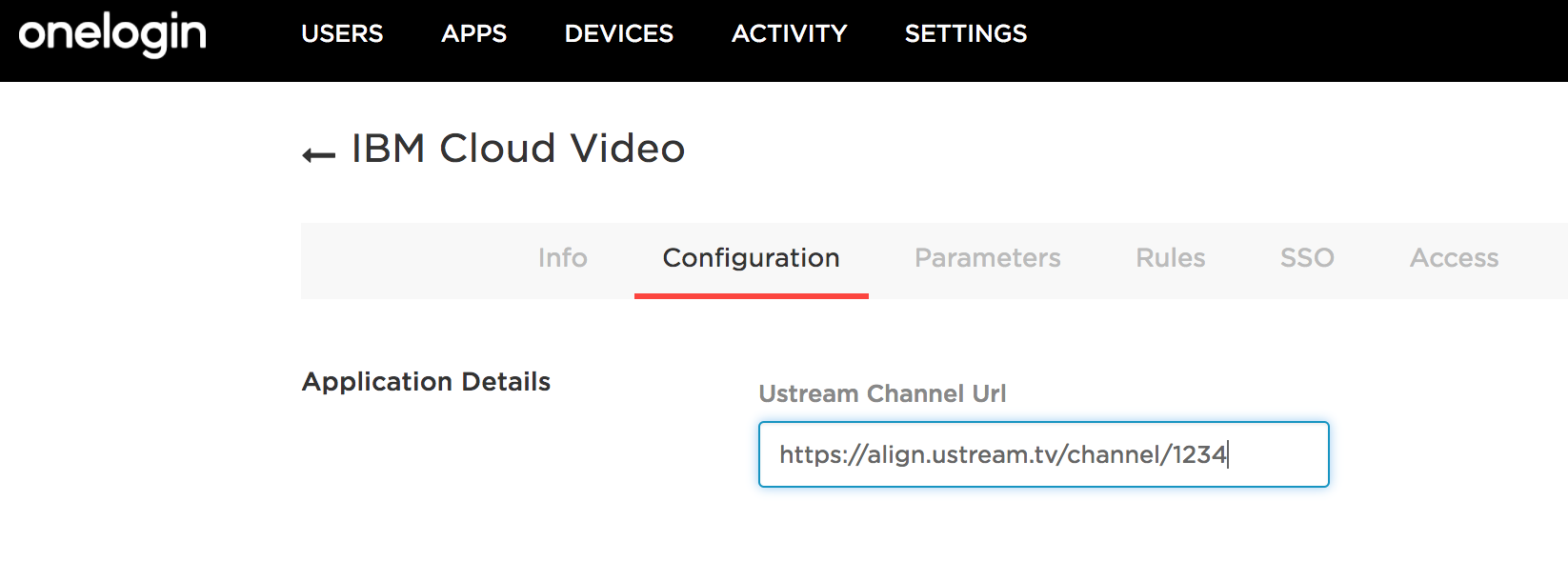1568x562 pixels.
Task: Open the DEVICES menu
Action: coord(619,33)
